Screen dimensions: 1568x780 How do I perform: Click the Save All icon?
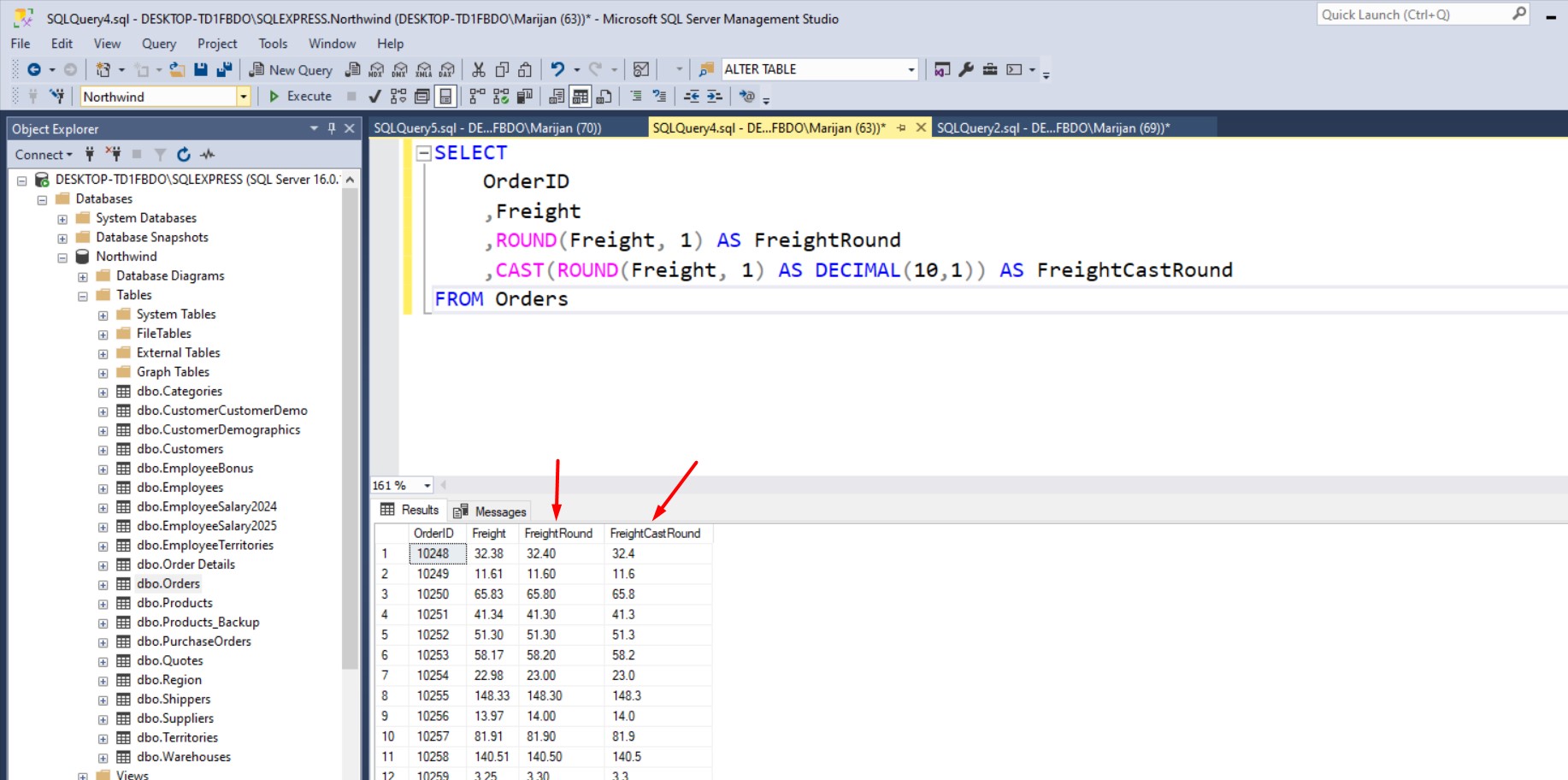(x=224, y=69)
